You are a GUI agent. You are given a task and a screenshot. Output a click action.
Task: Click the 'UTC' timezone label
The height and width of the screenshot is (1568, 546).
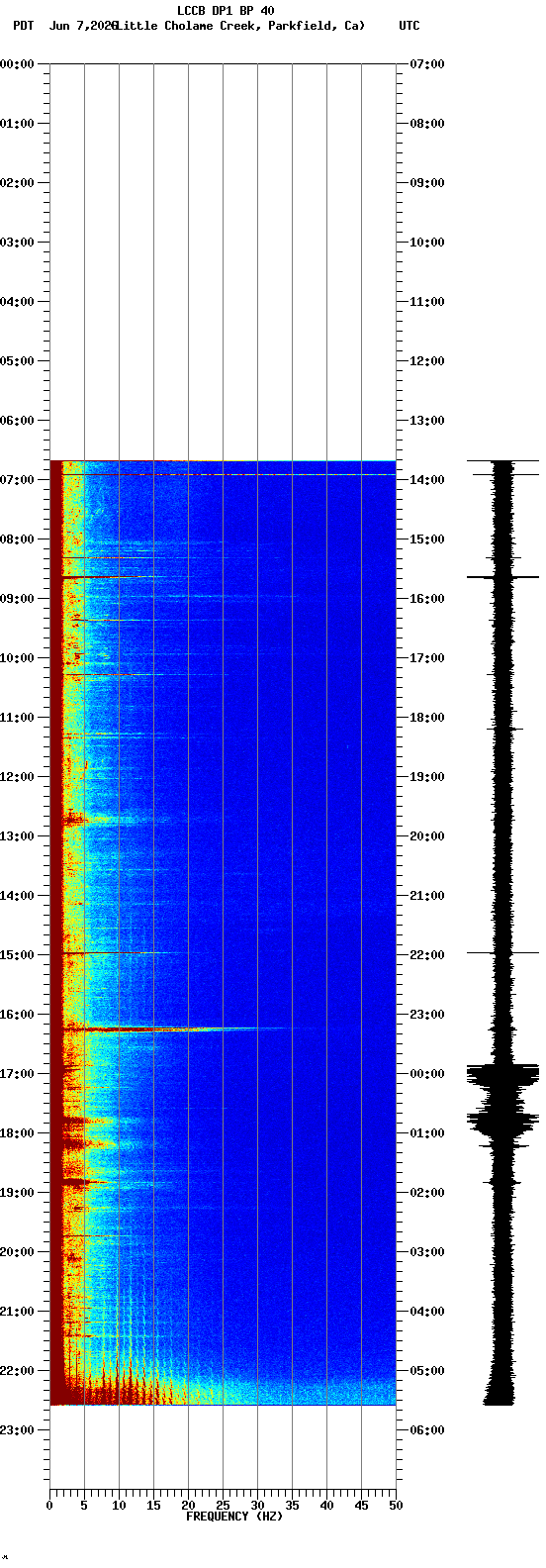[409, 26]
